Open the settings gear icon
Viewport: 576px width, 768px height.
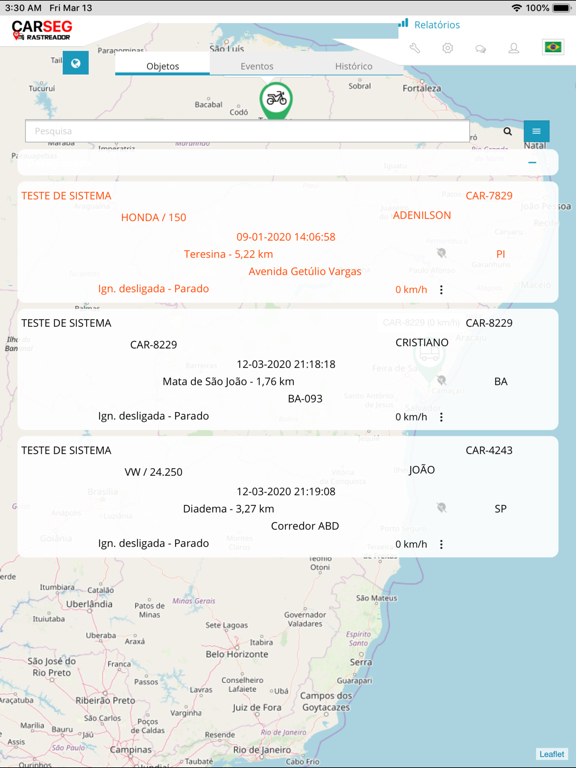click(448, 48)
